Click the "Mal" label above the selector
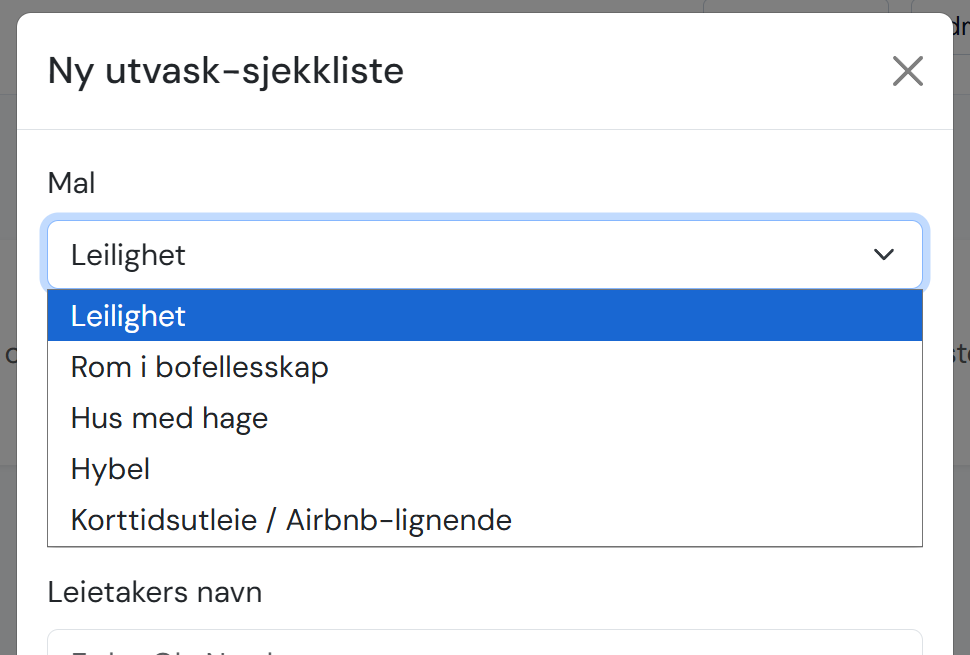The height and width of the screenshot is (655, 970). 71,182
